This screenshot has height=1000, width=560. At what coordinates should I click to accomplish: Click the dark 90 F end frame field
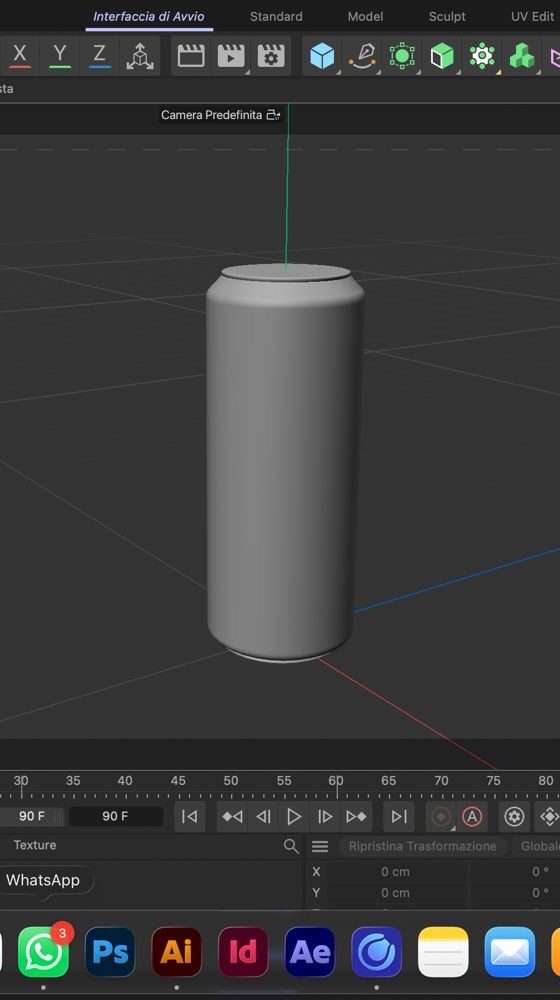[x=115, y=816]
